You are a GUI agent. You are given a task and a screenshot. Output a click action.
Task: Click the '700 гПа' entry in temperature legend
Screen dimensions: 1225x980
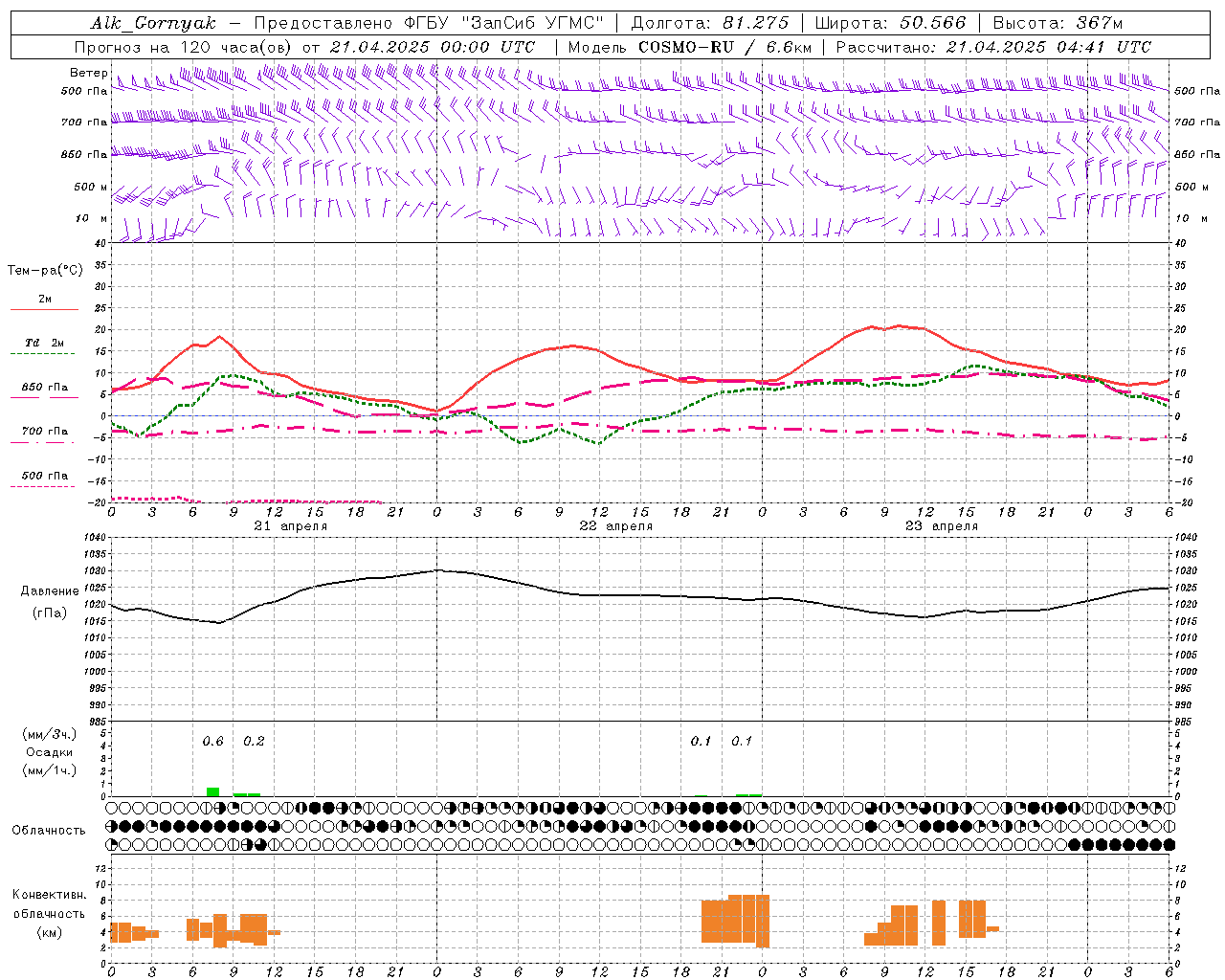coord(44,431)
